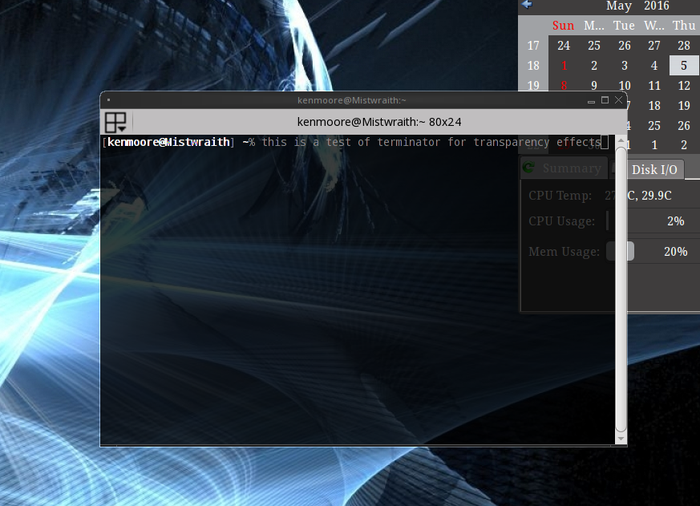Pick date 27 in the calendar

tap(654, 46)
